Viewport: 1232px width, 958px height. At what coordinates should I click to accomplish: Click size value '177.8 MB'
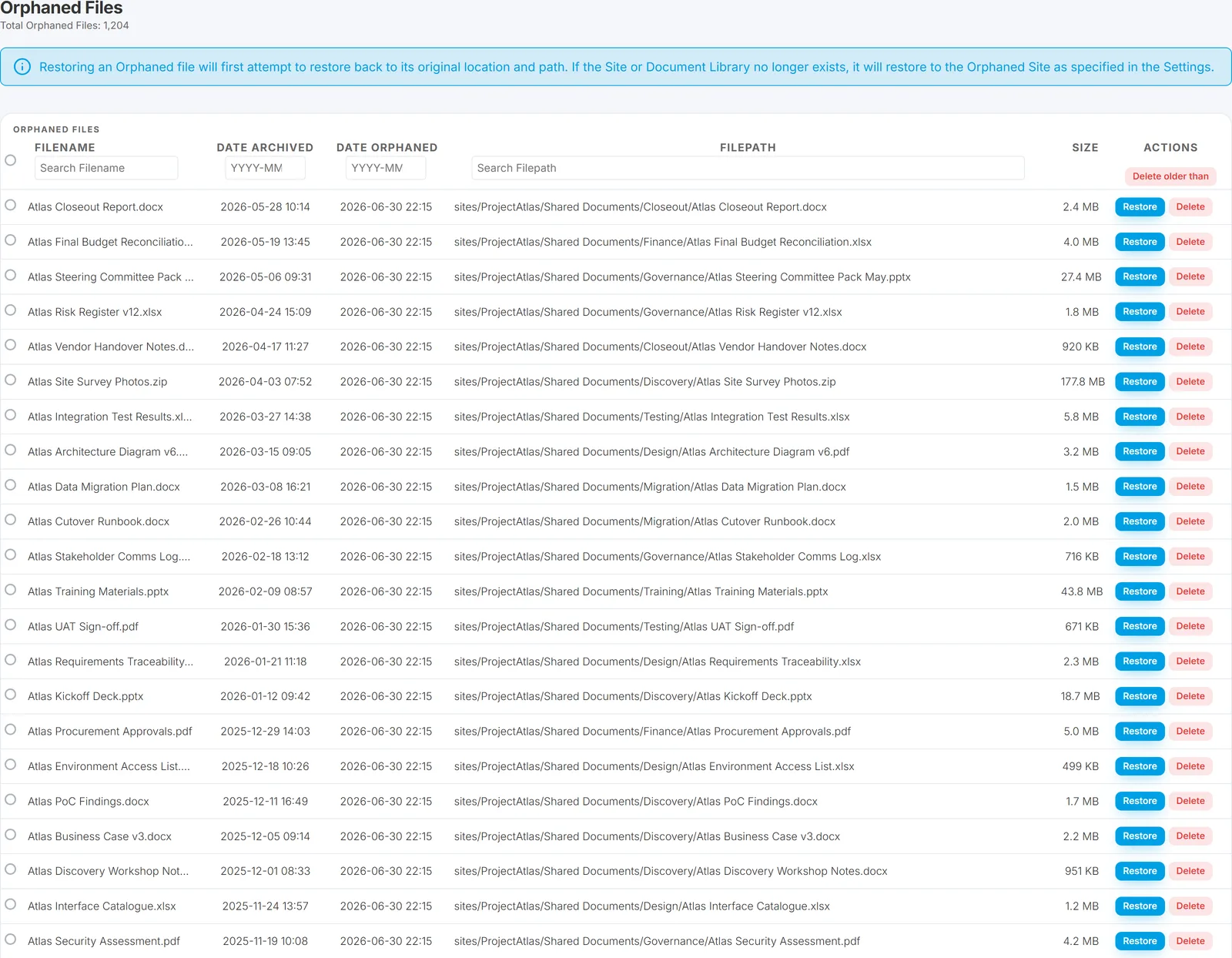click(1083, 382)
